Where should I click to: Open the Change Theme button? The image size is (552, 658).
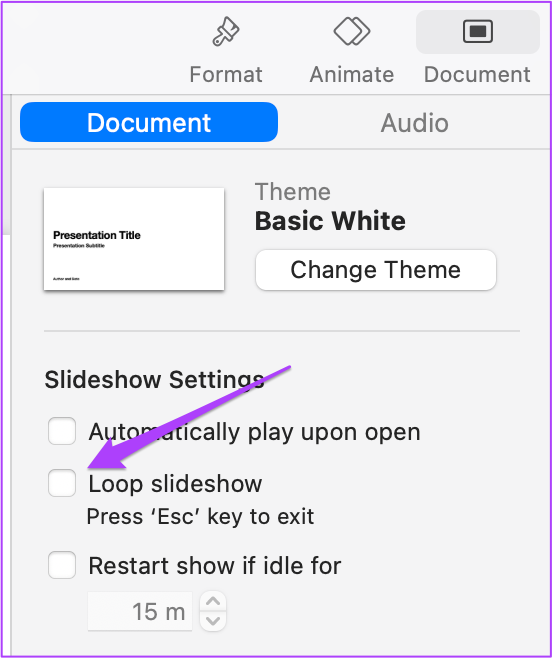pyautogui.click(x=376, y=270)
